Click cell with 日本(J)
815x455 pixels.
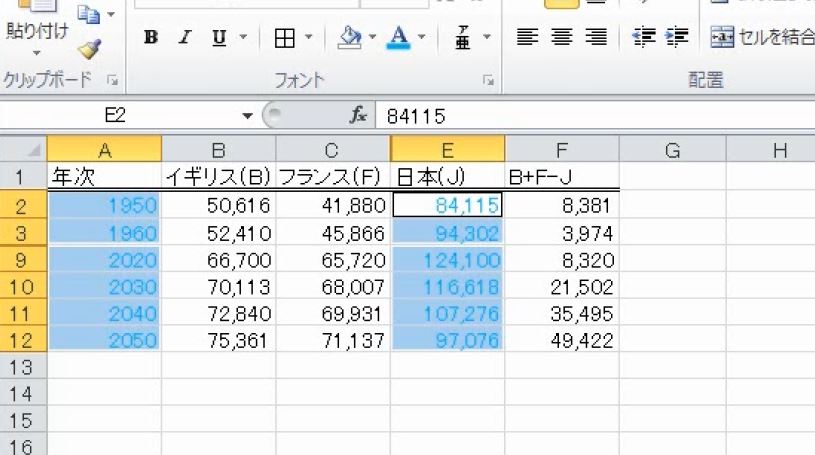click(x=448, y=177)
